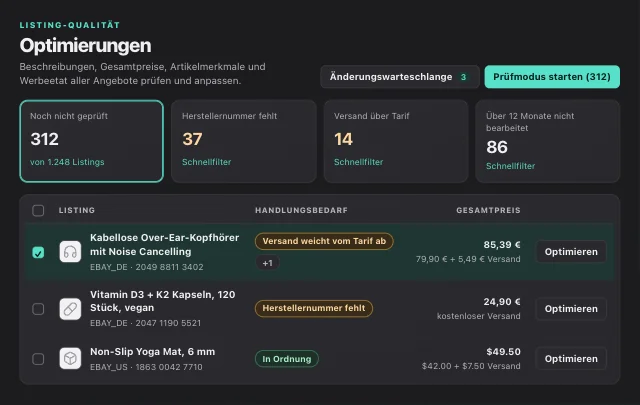Click Schnellfilter link under Herstellernummer fehlt
Image resolution: width=640 pixels, height=405 pixels.
tap(207, 162)
